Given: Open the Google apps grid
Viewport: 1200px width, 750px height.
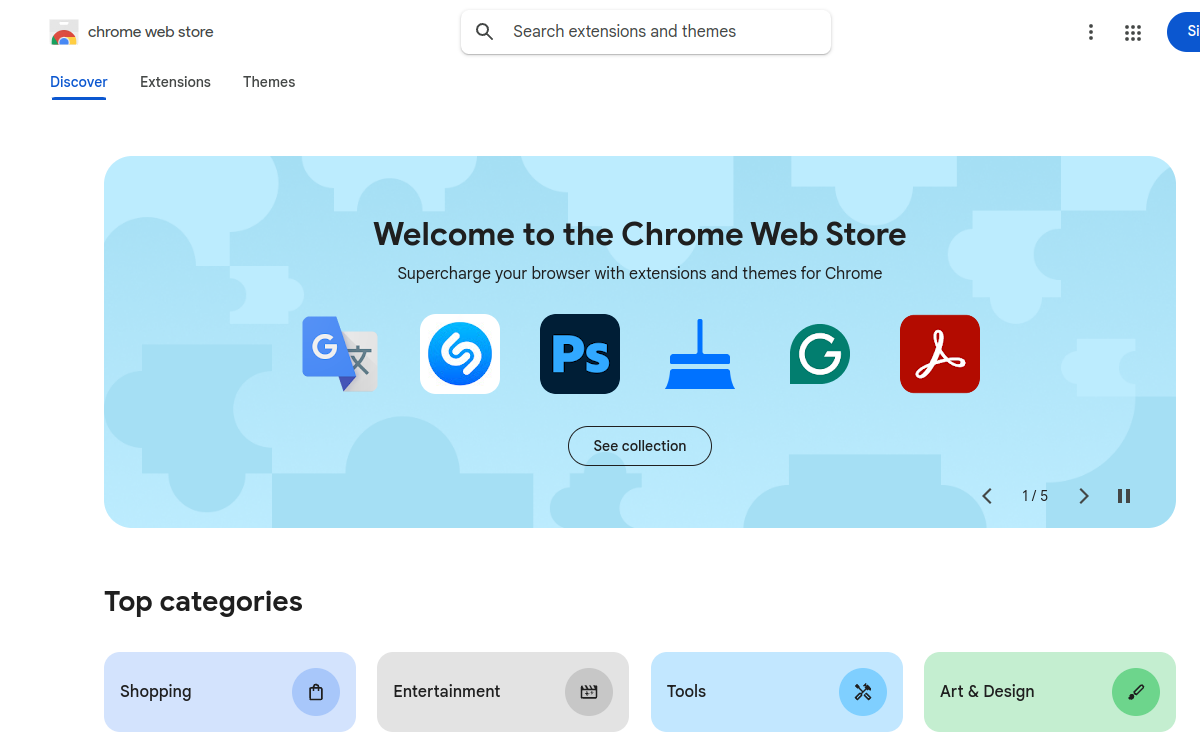Looking at the screenshot, I should tap(1133, 33).
